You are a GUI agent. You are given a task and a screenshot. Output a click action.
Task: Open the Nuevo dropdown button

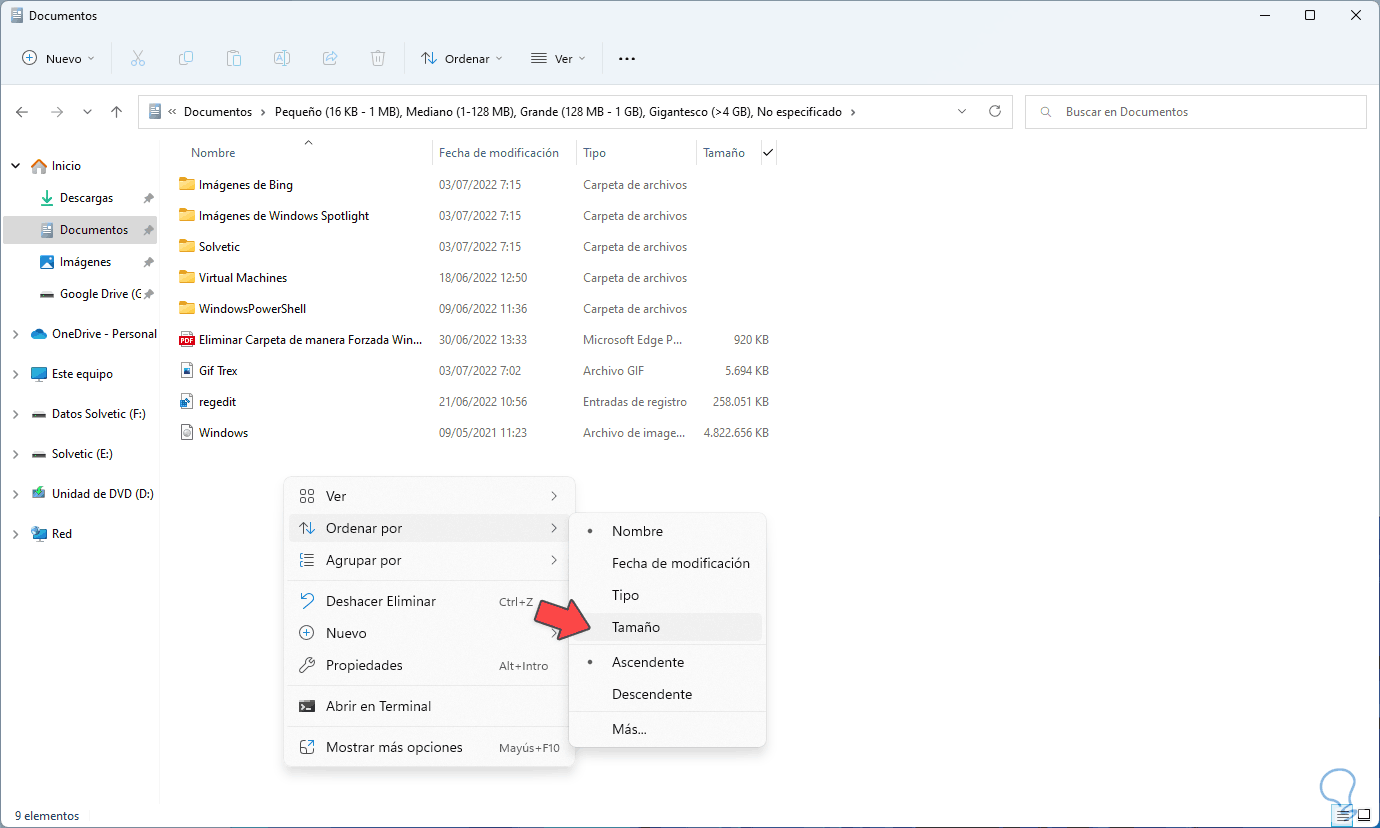pos(59,58)
